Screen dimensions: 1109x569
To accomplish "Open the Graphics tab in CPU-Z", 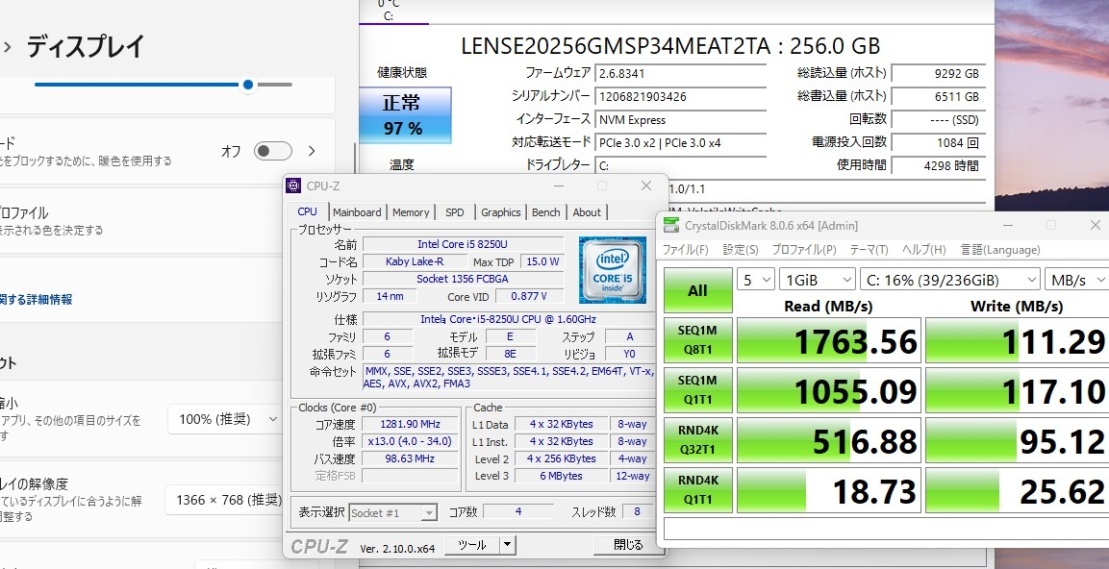I will point(501,212).
